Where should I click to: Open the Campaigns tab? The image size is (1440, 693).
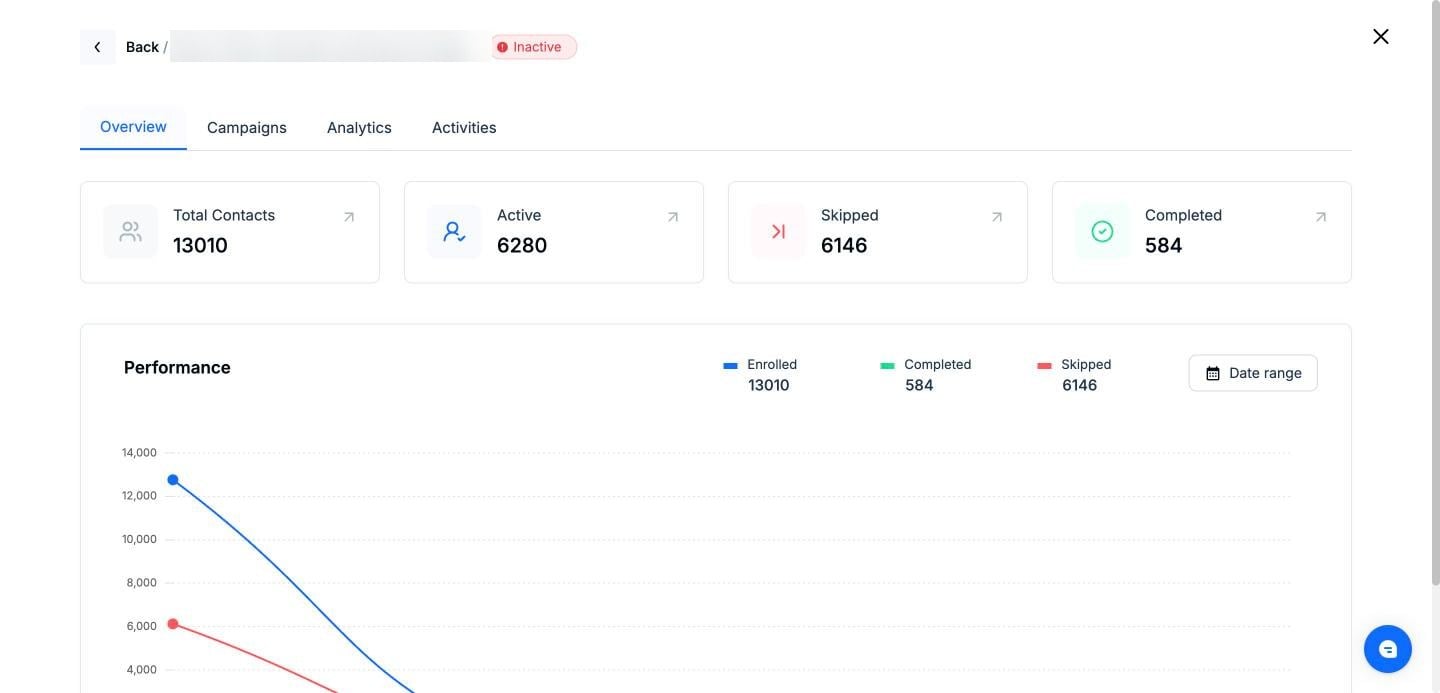click(247, 128)
